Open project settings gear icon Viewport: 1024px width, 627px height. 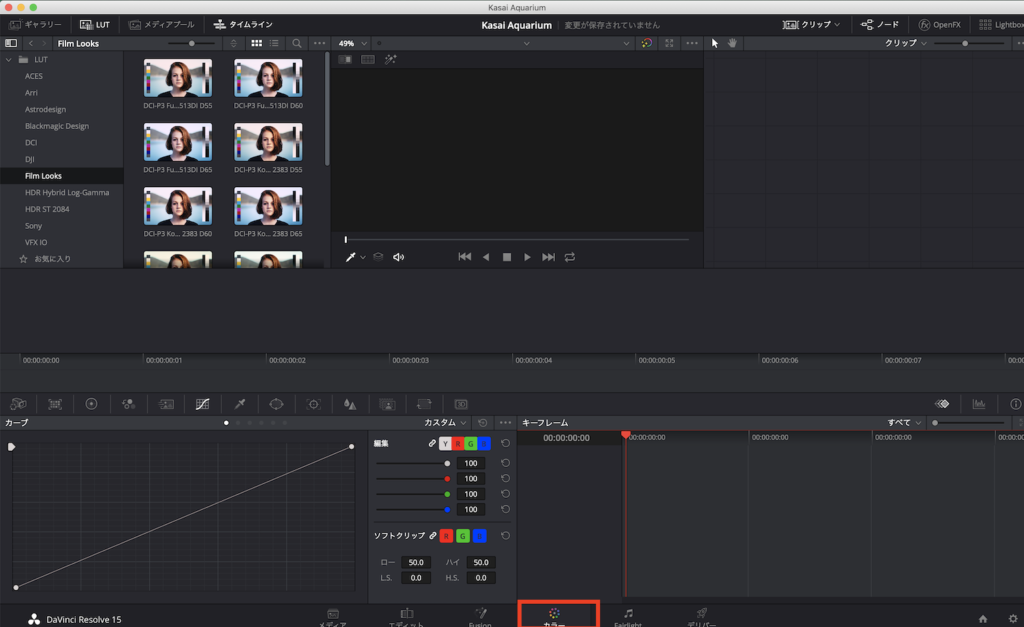1012,619
